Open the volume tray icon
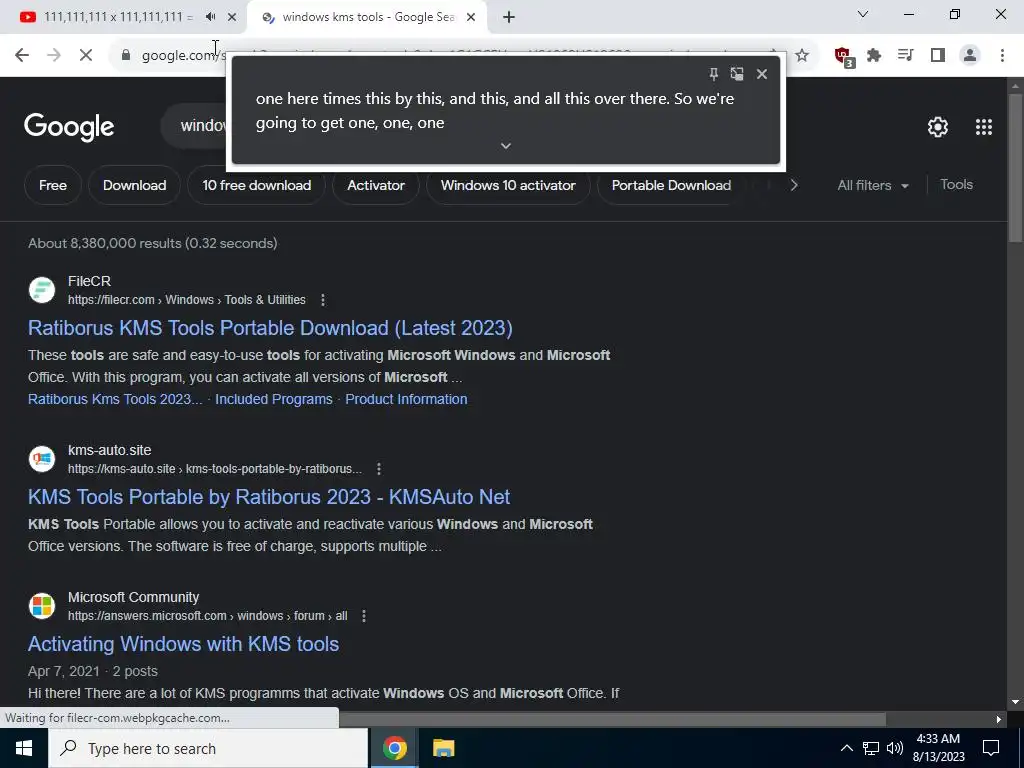Image resolution: width=1024 pixels, height=768 pixels. pyautogui.click(x=895, y=748)
